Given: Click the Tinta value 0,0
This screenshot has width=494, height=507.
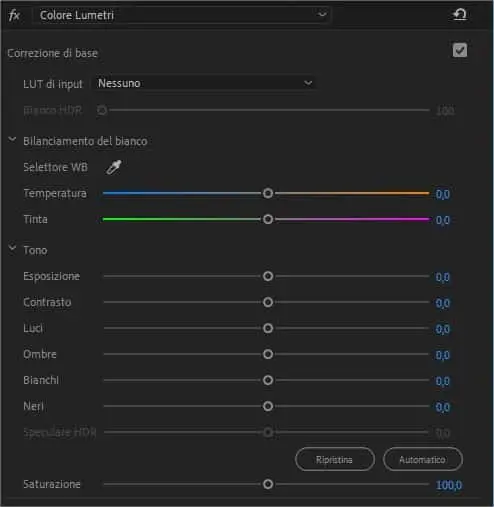Looking at the screenshot, I should (x=443, y=220).
